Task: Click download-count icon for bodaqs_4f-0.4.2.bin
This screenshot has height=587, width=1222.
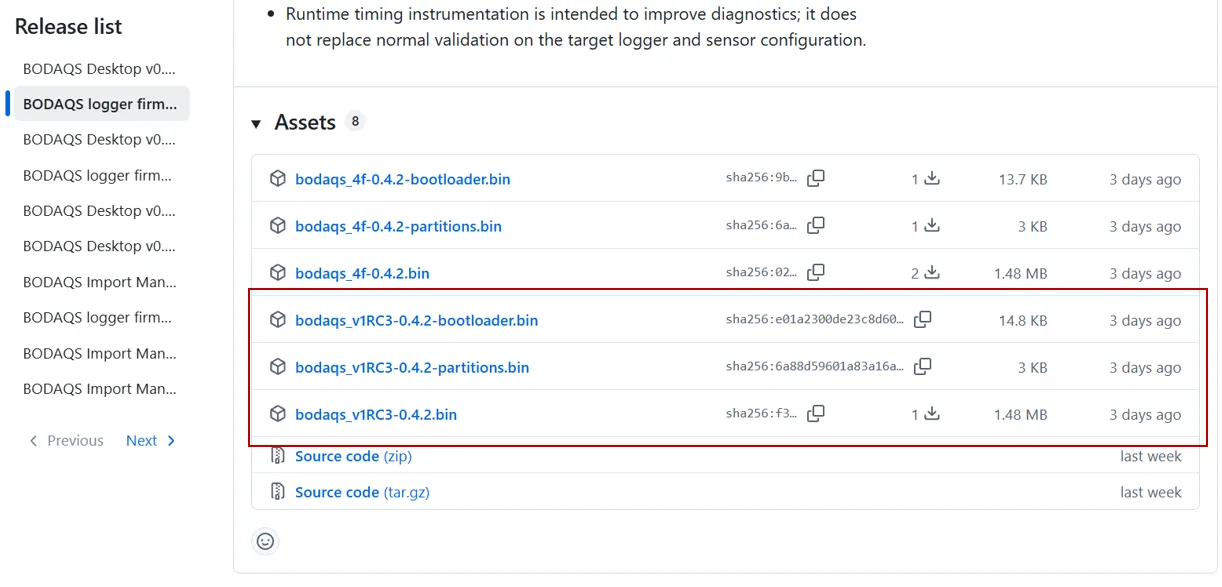Action: (932, 273)
